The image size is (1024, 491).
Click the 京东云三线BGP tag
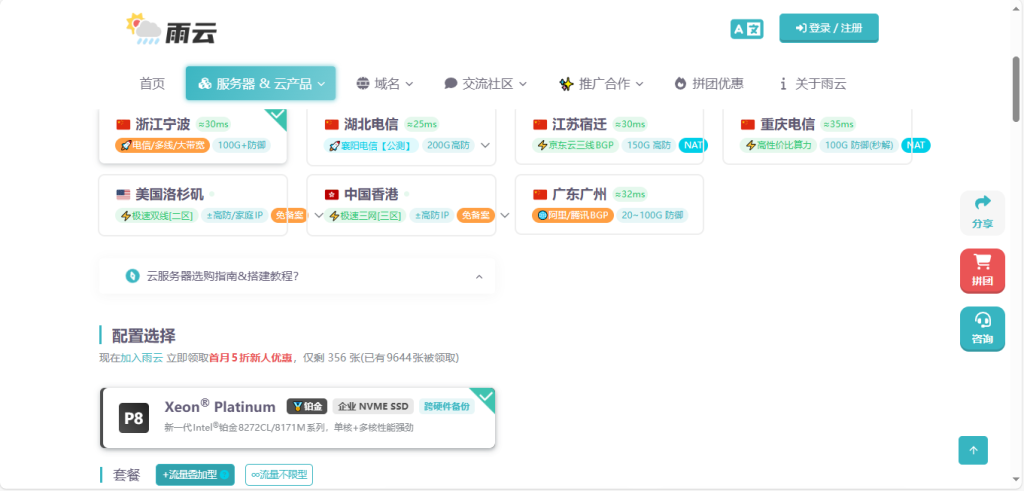(x=575, y=145)
